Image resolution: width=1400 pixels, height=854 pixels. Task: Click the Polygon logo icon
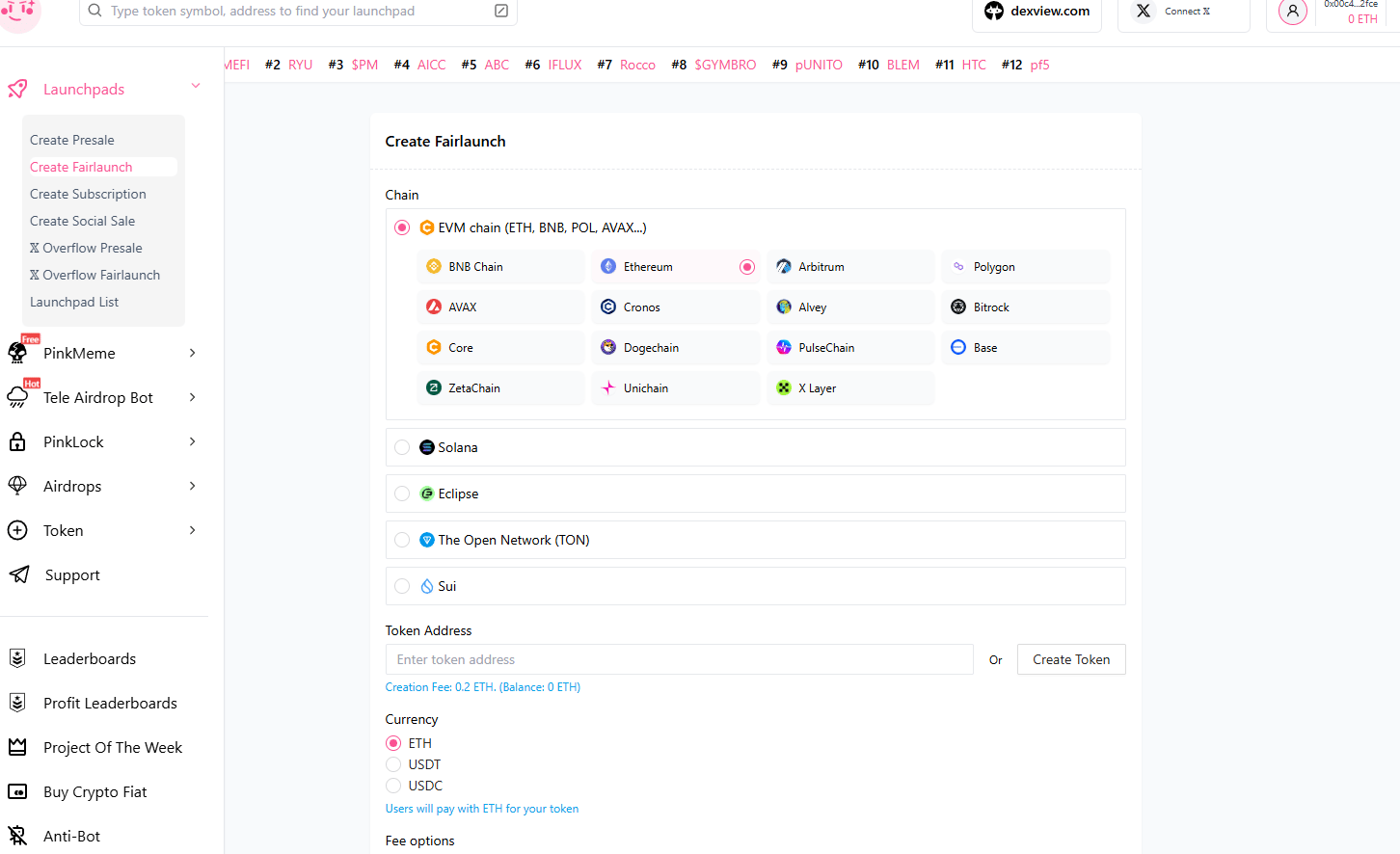coord(958,266)
